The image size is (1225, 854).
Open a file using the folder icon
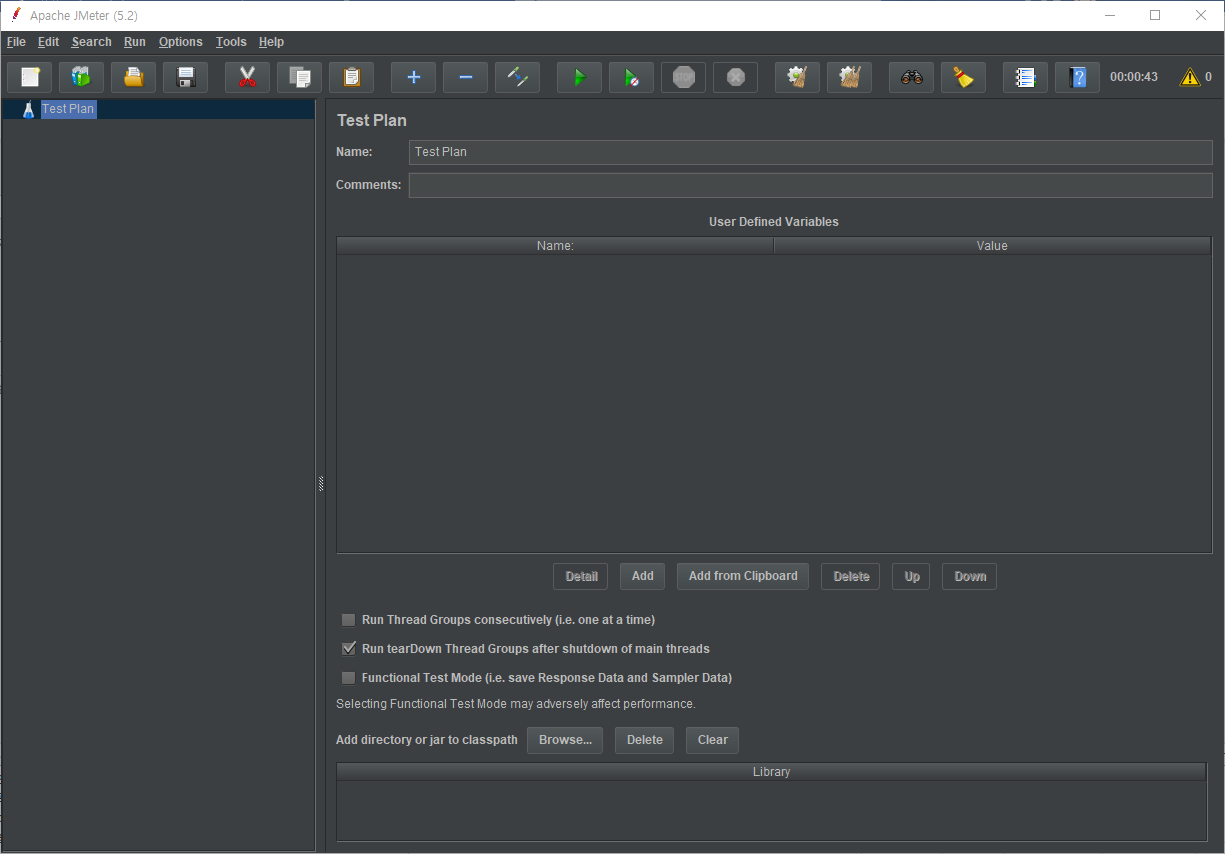134,77
